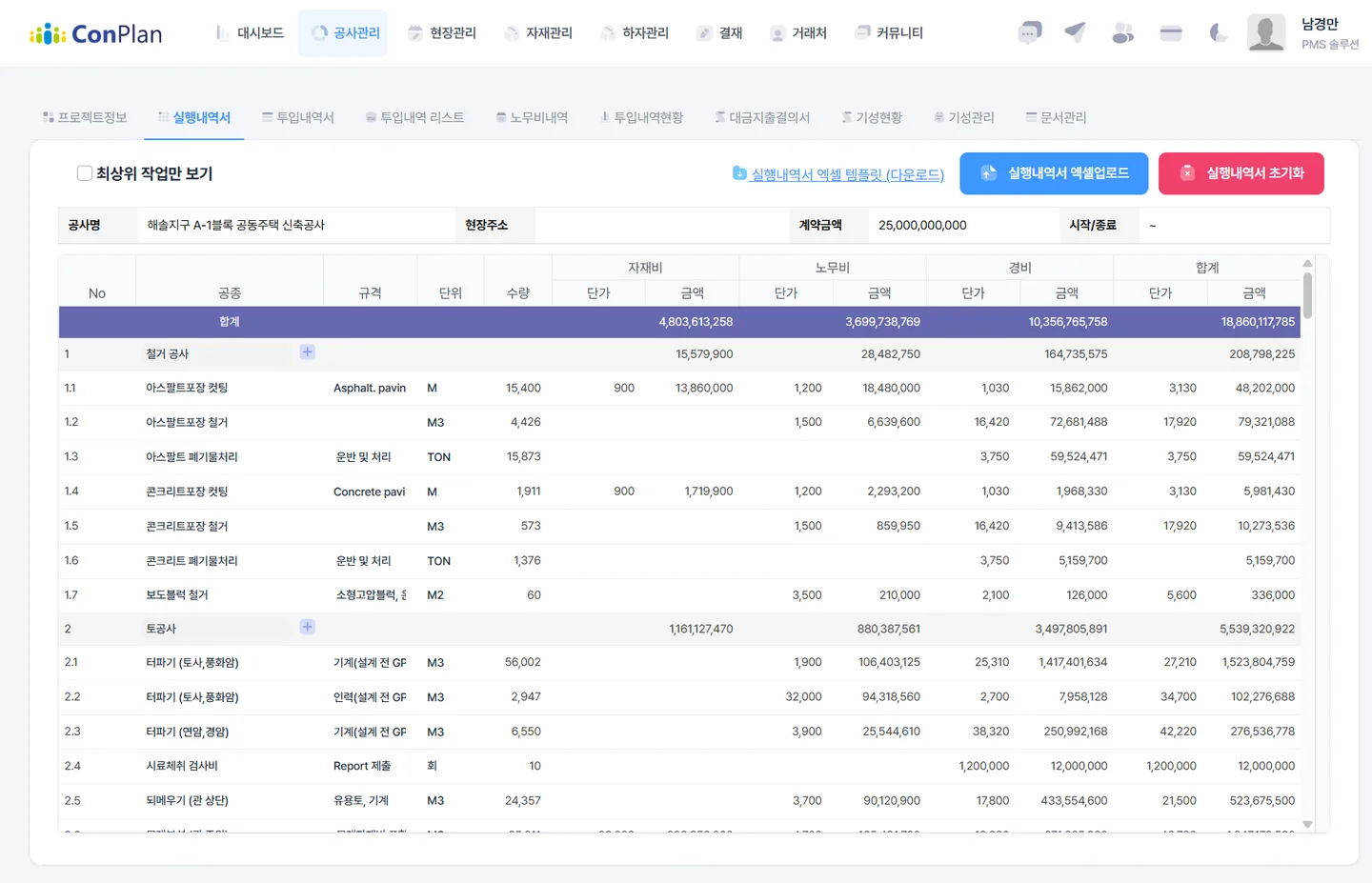This screenshot has height=883, width=1372.
Task: Open 자재관리 menu
Action: click(x=538, y=33)
